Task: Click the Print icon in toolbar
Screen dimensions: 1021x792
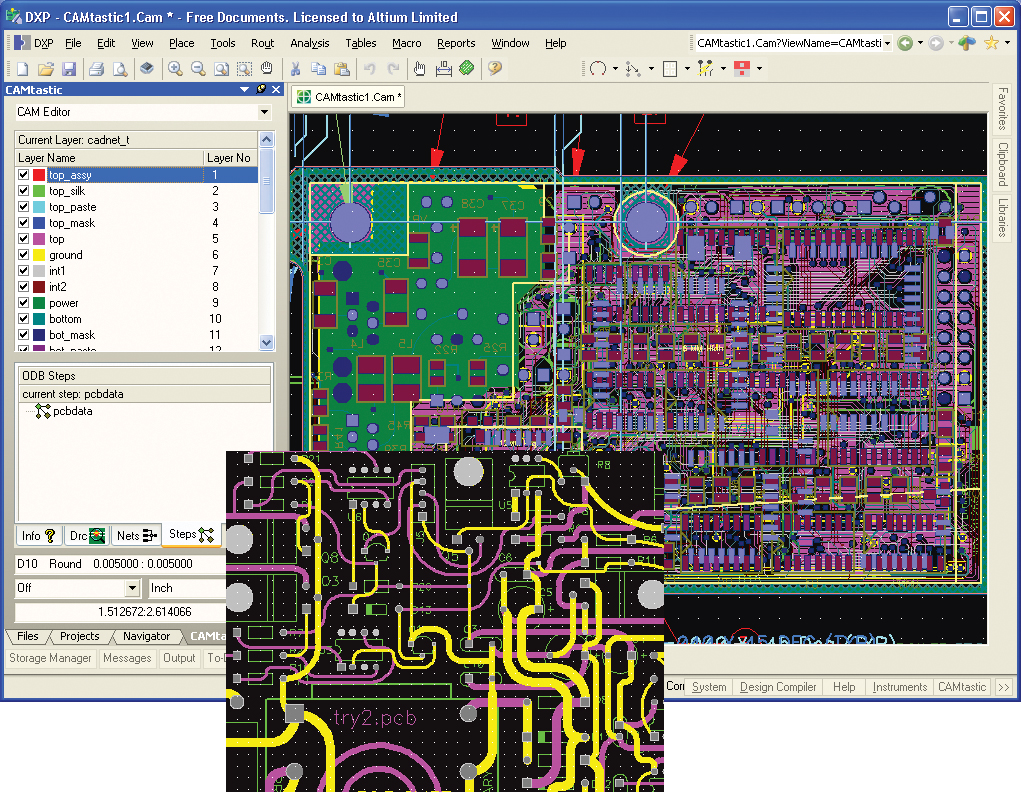Action: 97,69
